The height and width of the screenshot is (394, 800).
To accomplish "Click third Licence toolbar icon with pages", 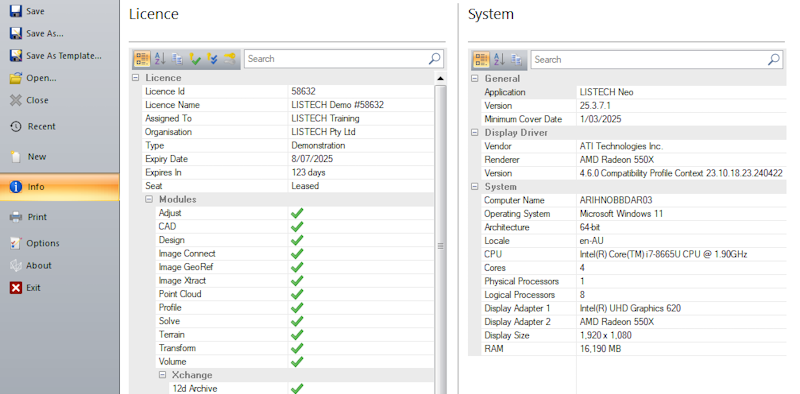I will tap(178, 59).
